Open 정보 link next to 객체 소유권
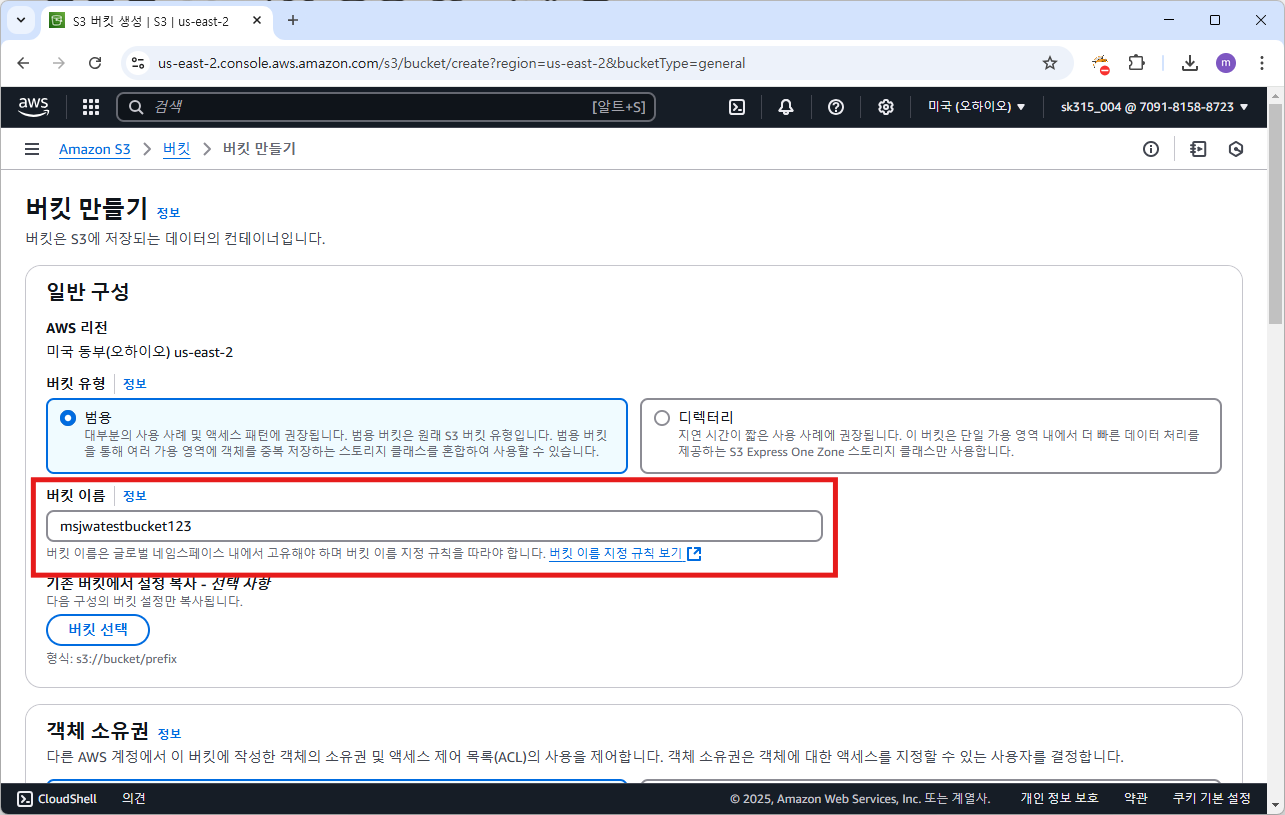Screen dimensions: 1285x815 point(169,733)
